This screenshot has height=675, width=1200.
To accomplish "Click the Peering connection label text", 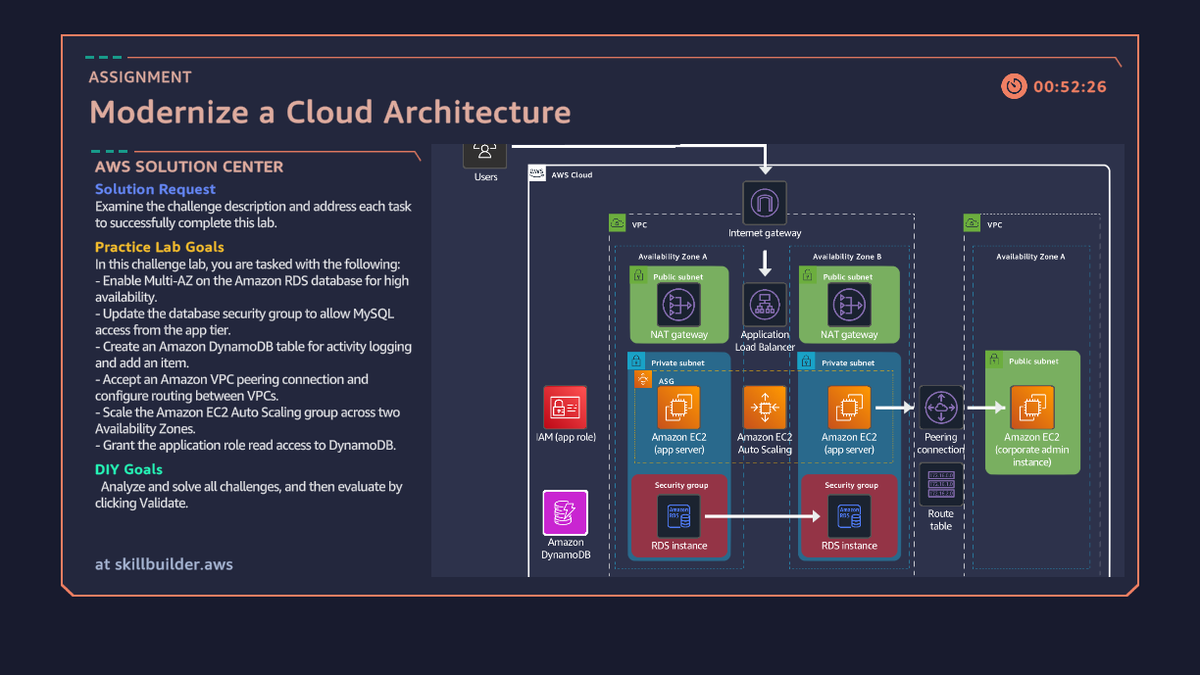I will click(x=941, y=443).
